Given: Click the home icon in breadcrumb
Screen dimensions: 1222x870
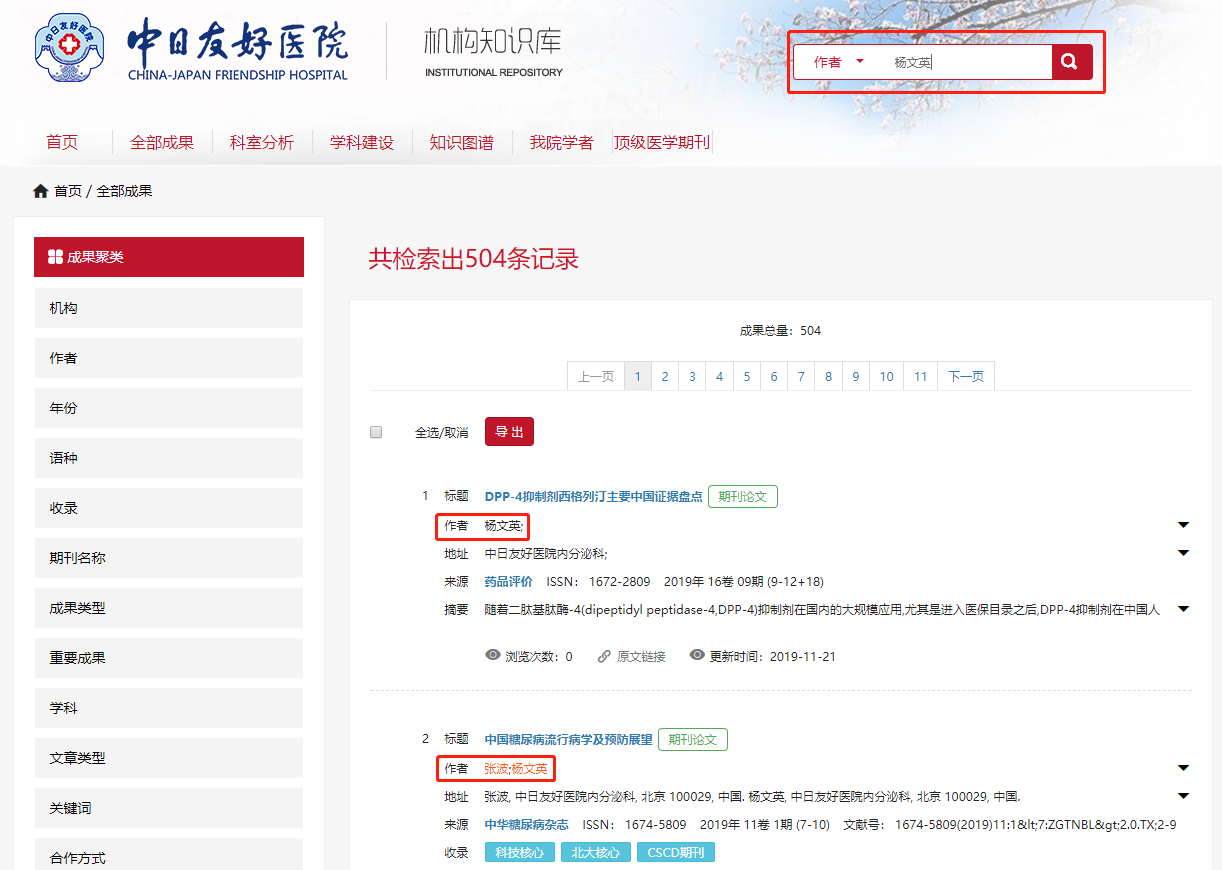Looking at the screenshot, I should (41, 191).
